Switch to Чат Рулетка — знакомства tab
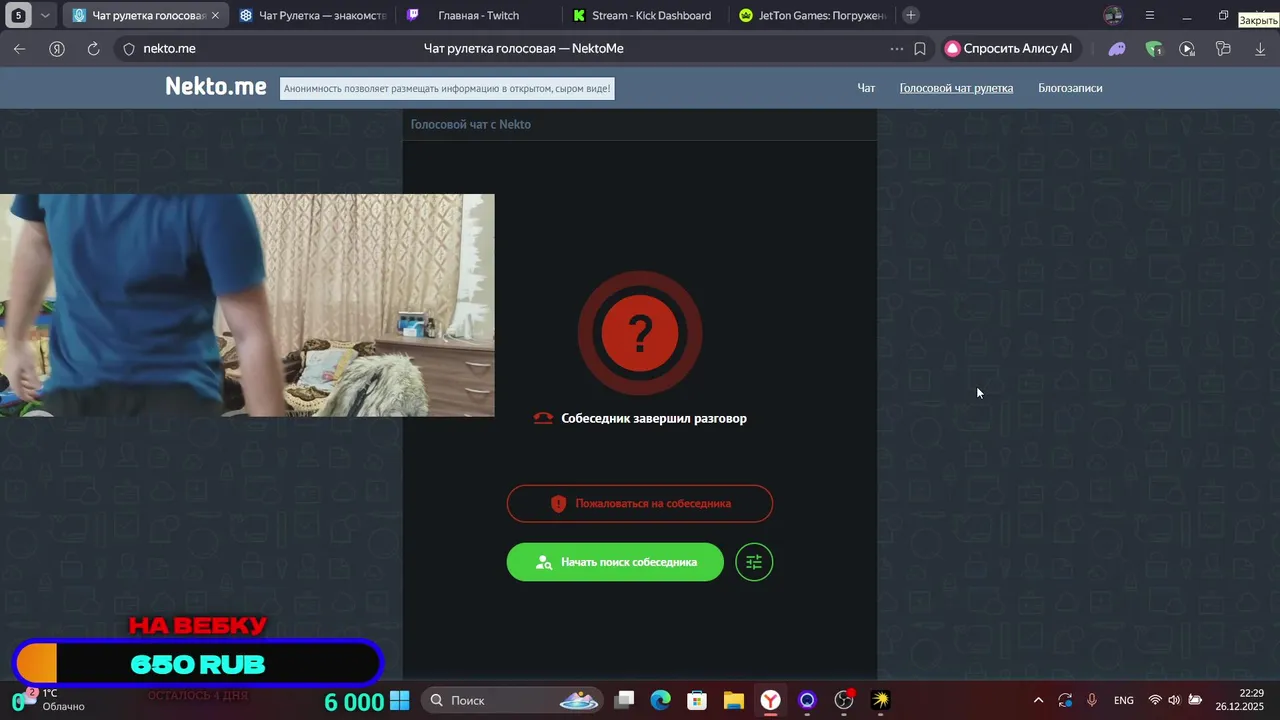Screen dimensions: 1280x720 tap(313, 15)
